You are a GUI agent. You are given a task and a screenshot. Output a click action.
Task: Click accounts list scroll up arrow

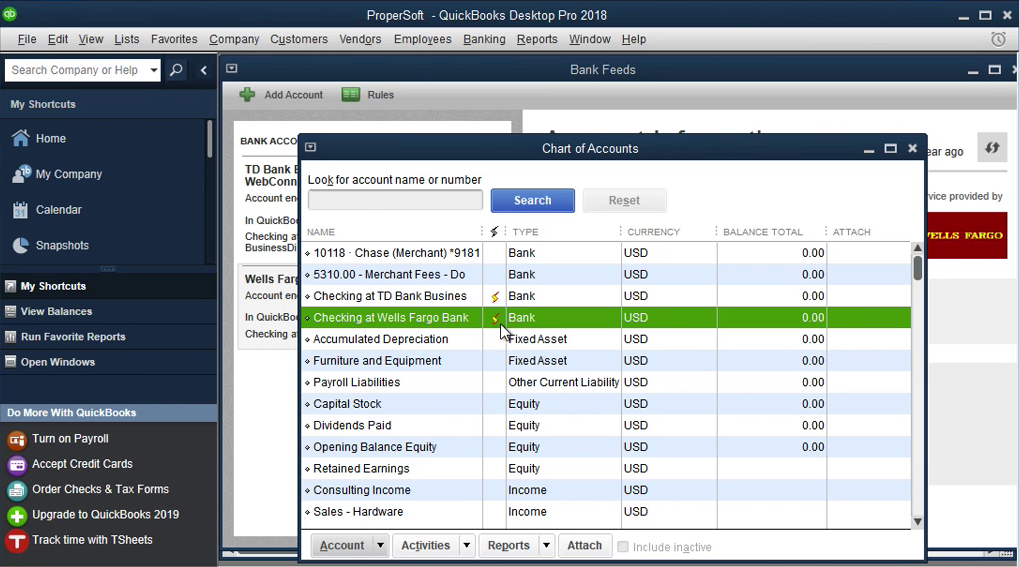click(x=918, y=248)
